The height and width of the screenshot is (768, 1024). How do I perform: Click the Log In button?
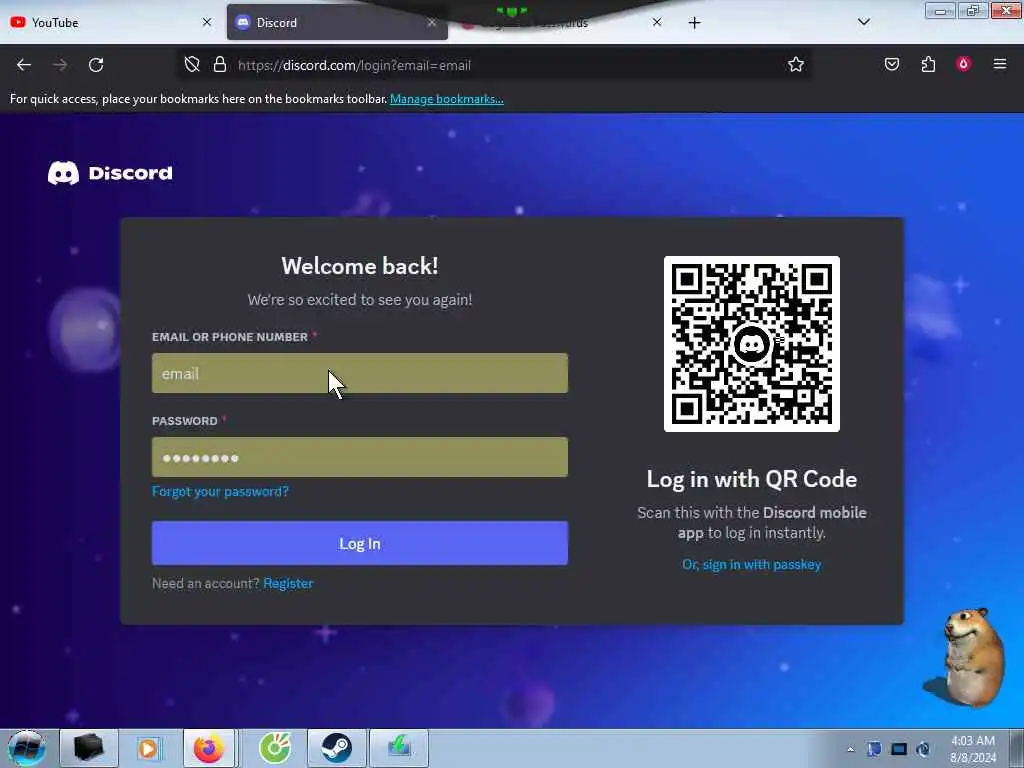tap(360, 543)
